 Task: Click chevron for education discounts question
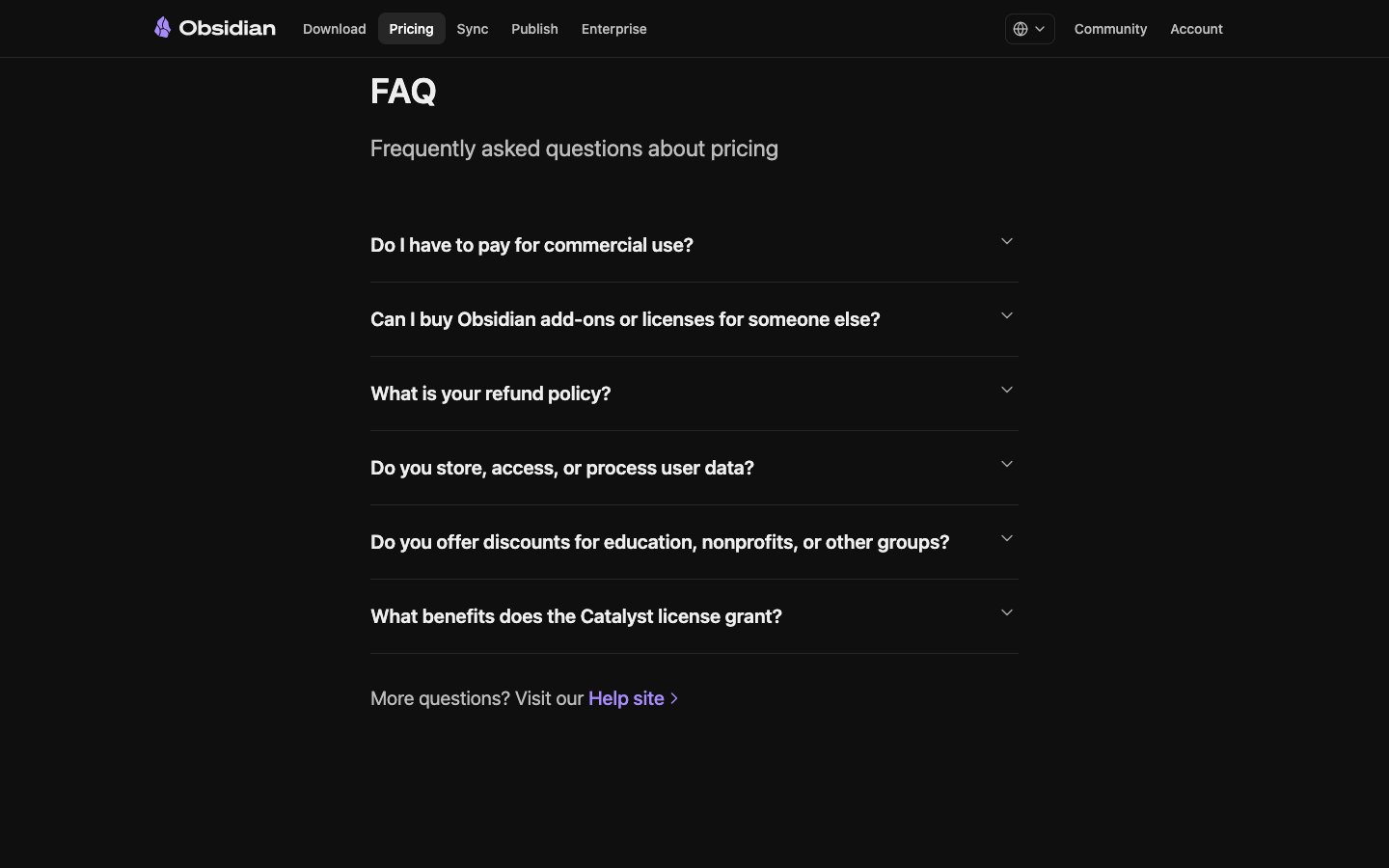click(x=1006, y=538)
